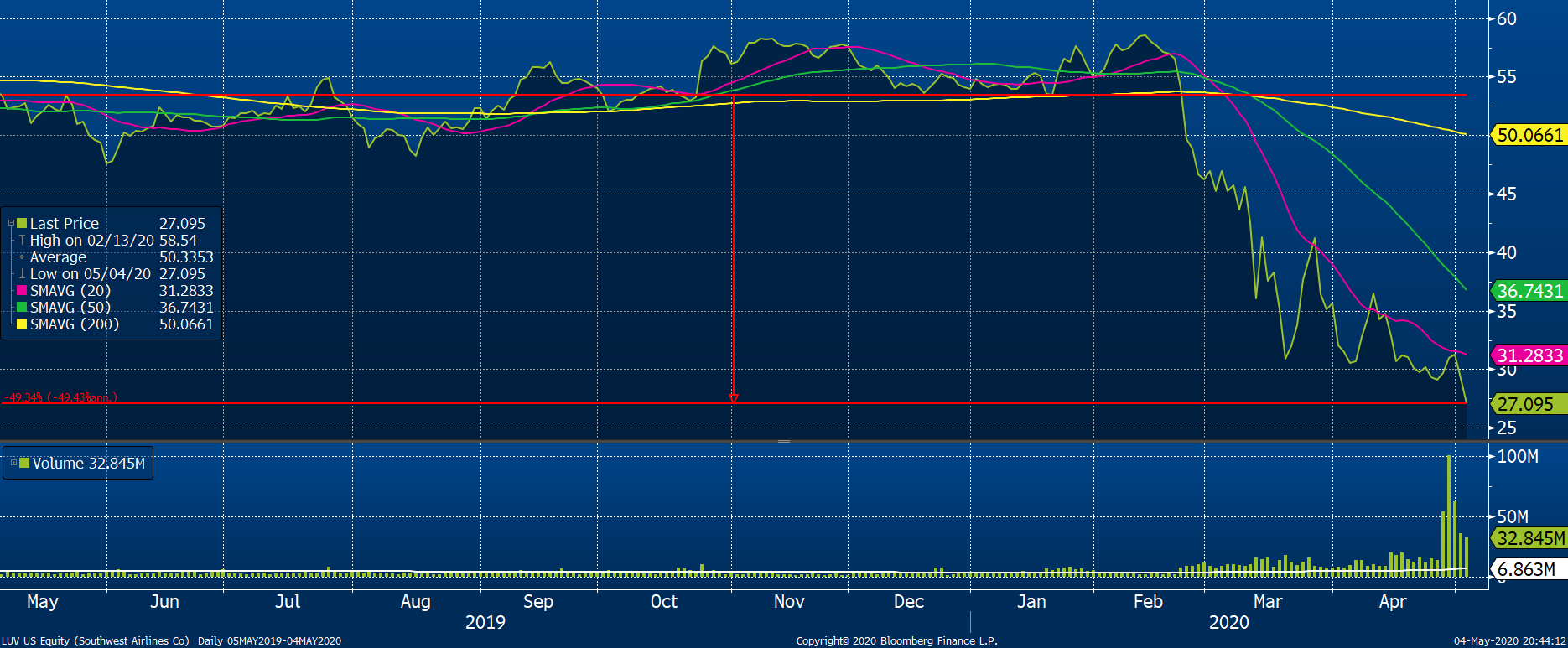Screen dimensions: 1568x648
Task: Click the May label on the date axis
Action: pyautogui.click(x=43, y=601)
